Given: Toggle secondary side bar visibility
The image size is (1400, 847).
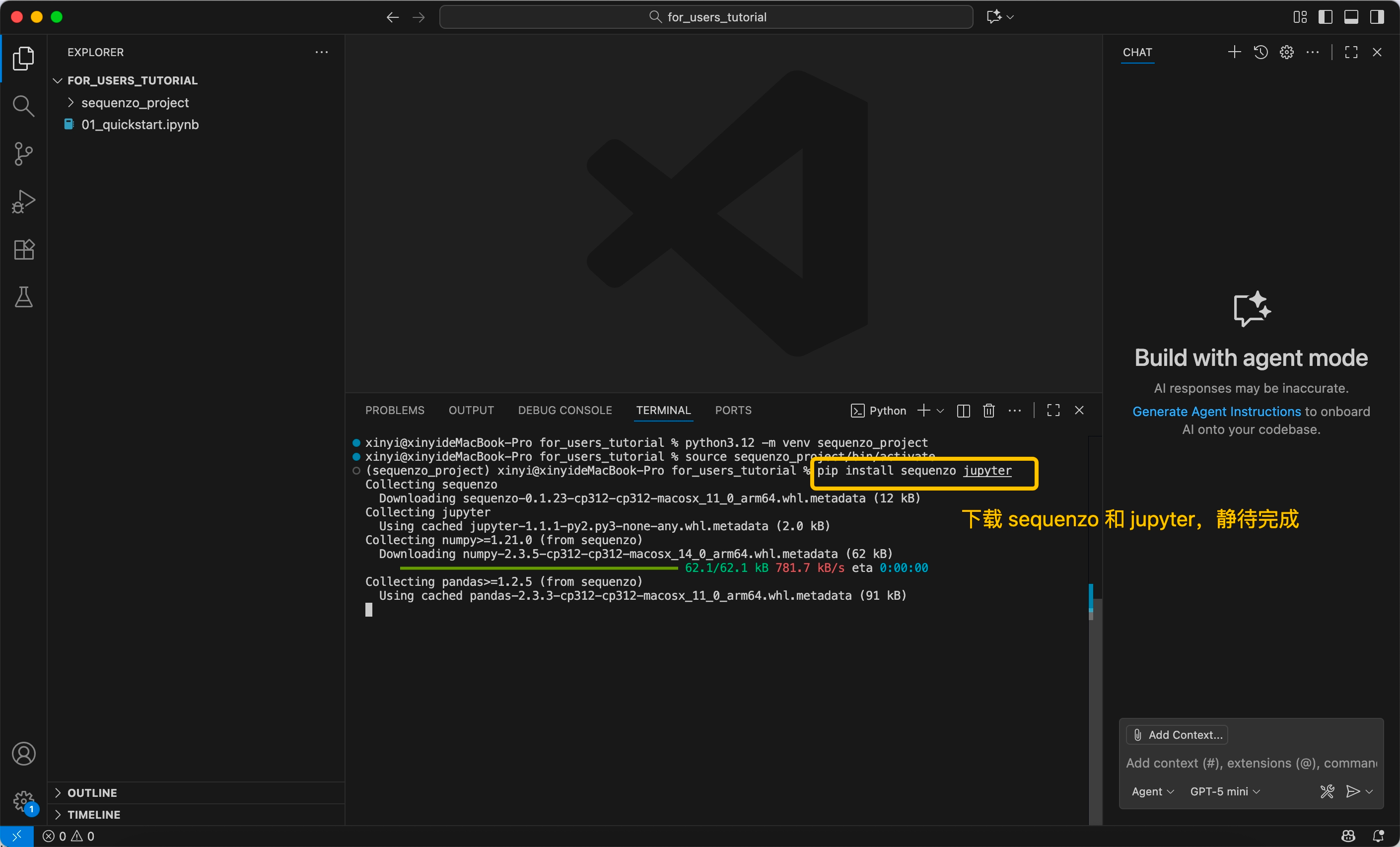Looking at the screenshot, I should (1377, 17).
